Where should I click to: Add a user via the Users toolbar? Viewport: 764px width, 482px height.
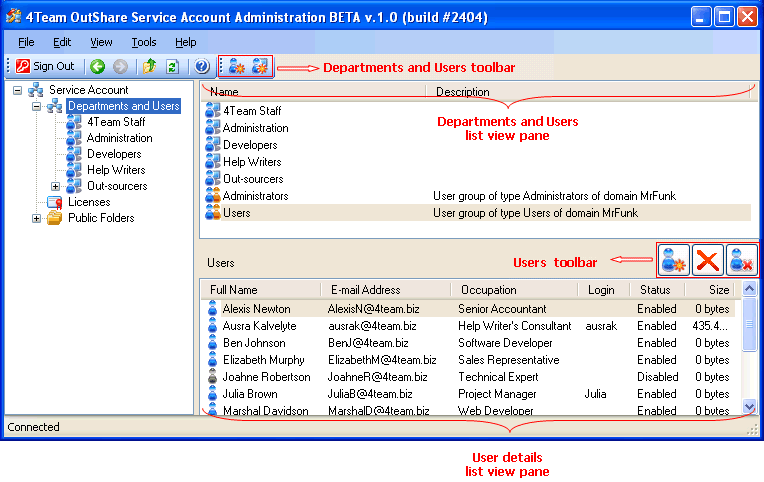(674, 260)
